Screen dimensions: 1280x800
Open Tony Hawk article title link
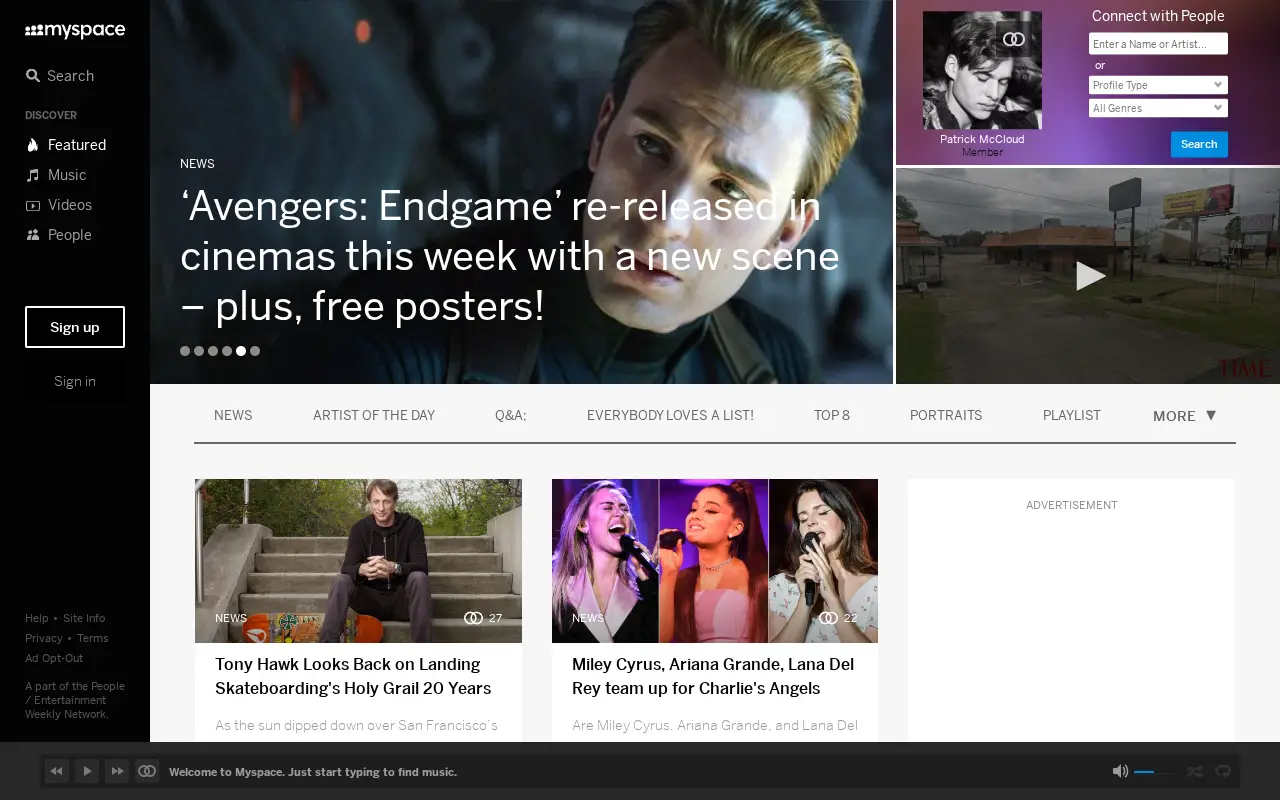[x=353, y=676]
